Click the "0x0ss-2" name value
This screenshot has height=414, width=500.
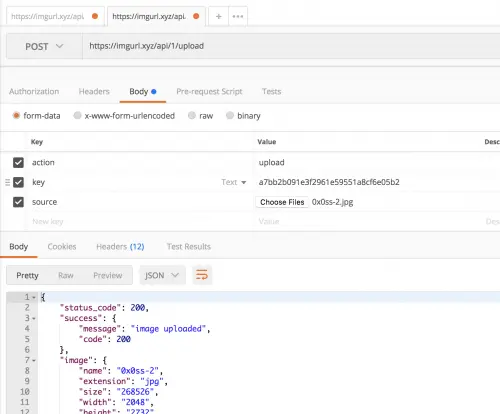(137, 371)
